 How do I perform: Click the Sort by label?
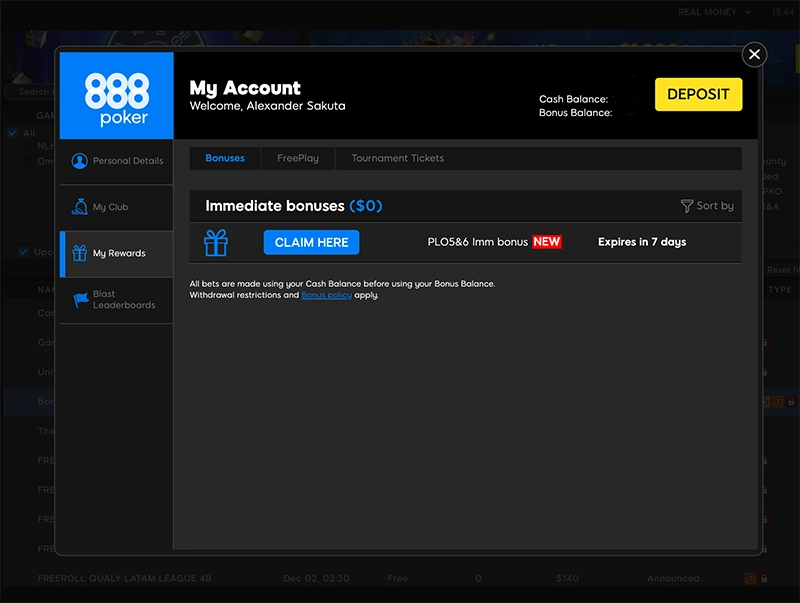click(x=715, y=206)
